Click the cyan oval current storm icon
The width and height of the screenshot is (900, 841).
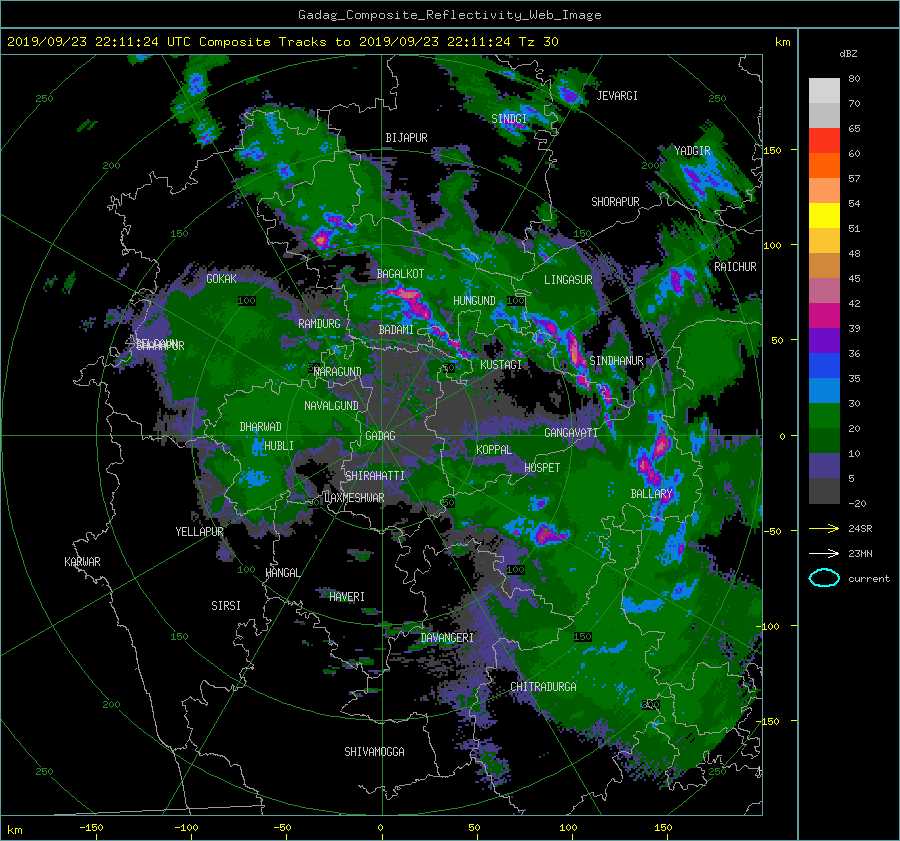pos(824,578)
